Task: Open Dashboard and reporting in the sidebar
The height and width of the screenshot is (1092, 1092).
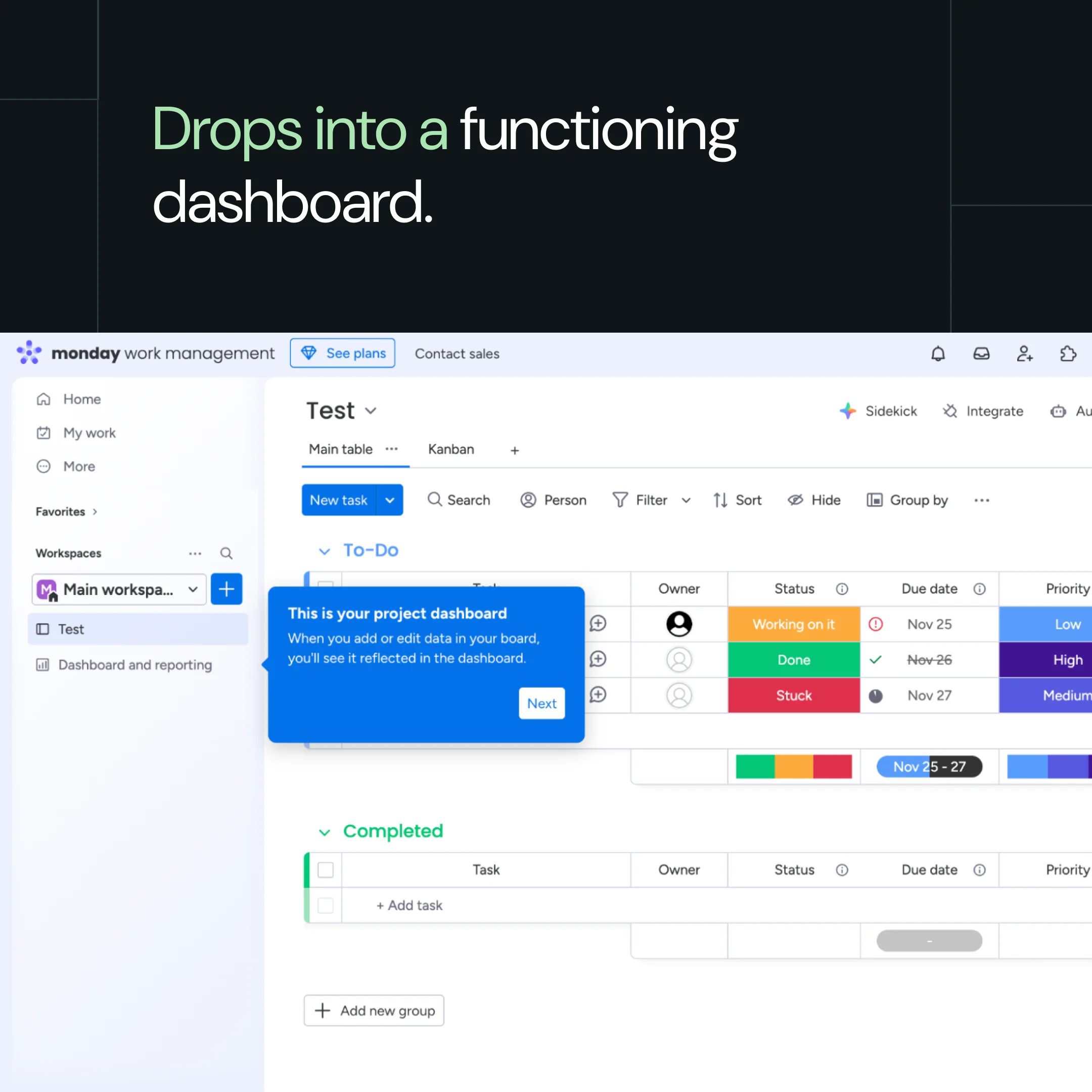Action: [134, 665]
